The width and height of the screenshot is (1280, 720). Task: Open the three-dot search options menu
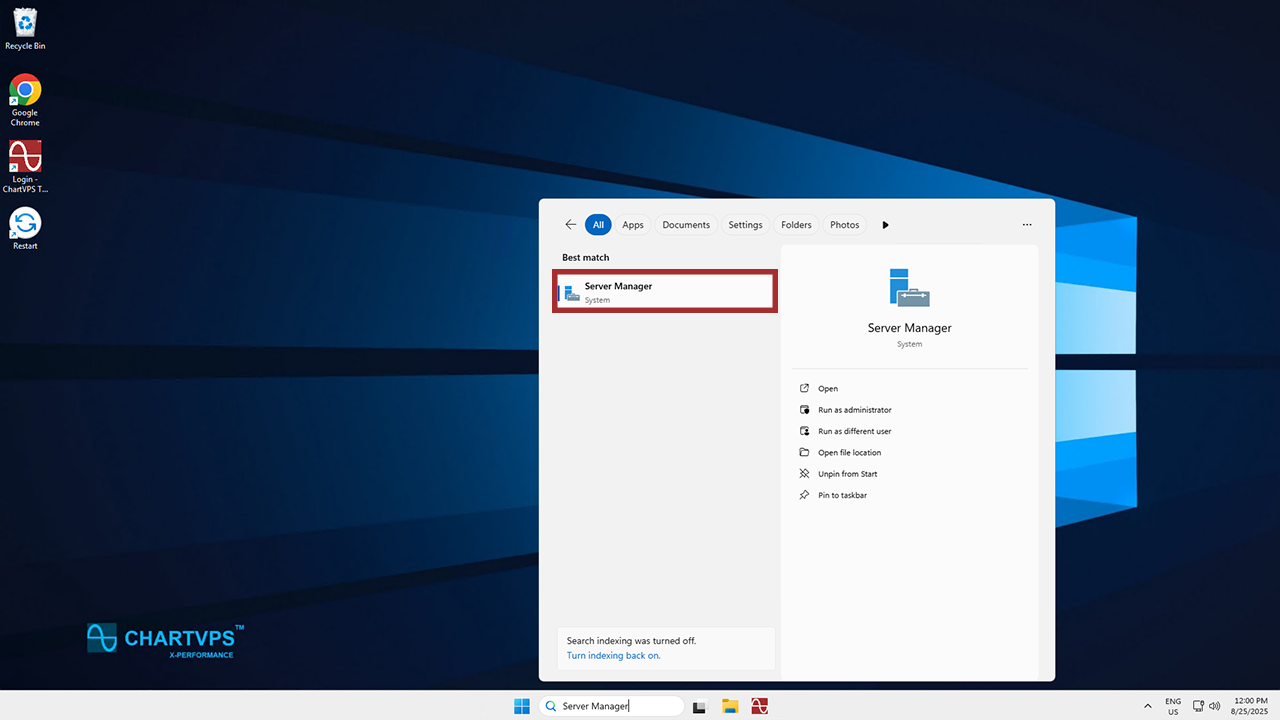(x=1026, y=225)
